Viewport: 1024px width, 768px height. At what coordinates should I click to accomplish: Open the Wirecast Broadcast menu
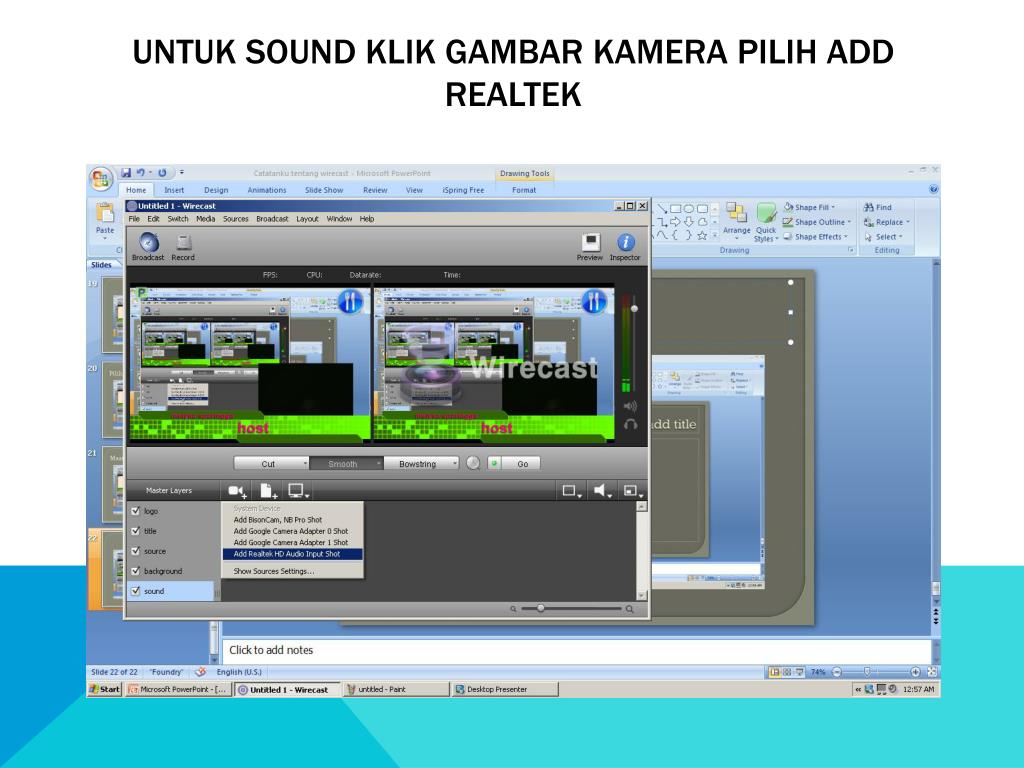tap(272, 219)
